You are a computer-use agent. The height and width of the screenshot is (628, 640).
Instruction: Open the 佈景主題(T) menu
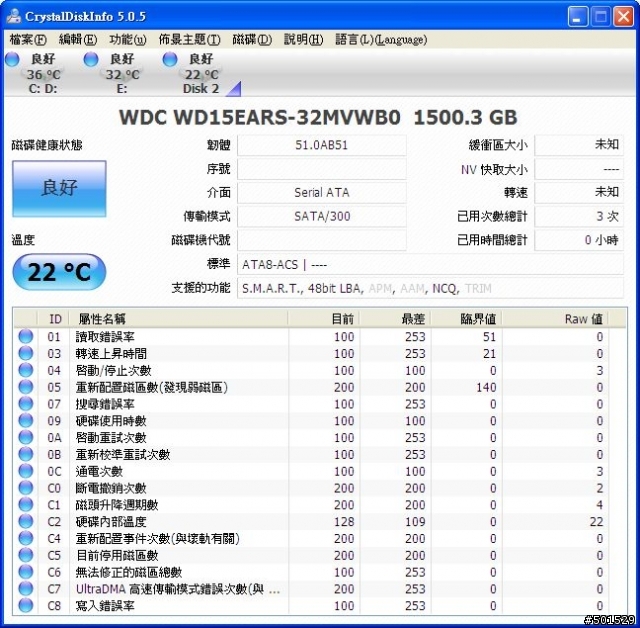189,40
